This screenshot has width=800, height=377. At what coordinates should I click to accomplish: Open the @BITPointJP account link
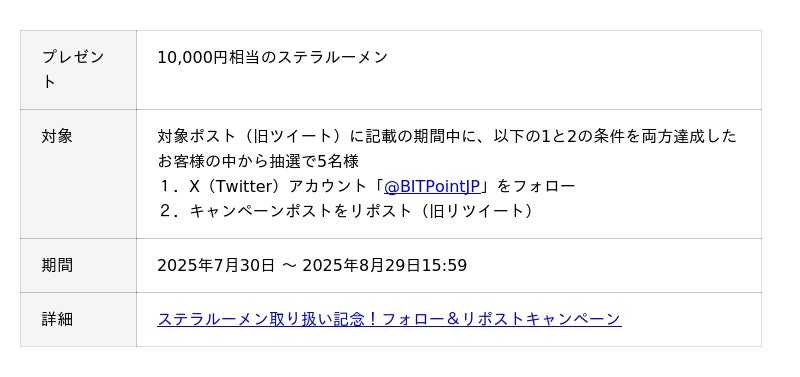[x=432, y=187]
